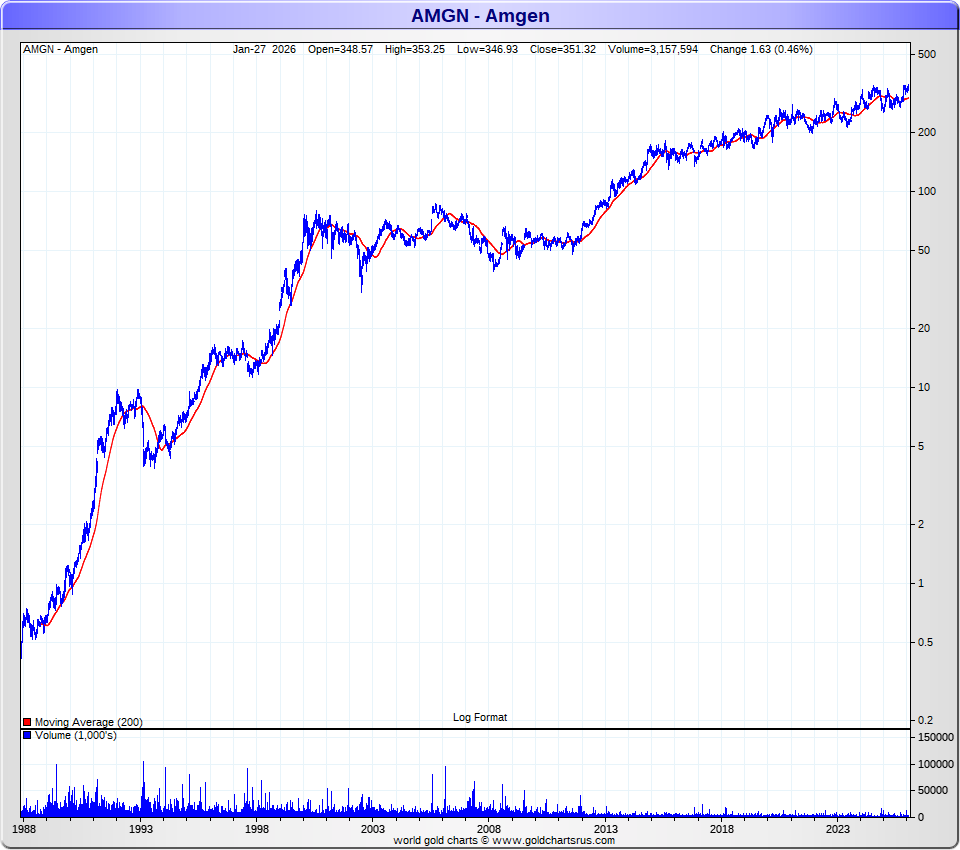Image resolution: width=960 pixels, height=850 pixels.
Task: Click the red Moving Average legend swatch
Action: pyautogui.click(x=27, y=722)
